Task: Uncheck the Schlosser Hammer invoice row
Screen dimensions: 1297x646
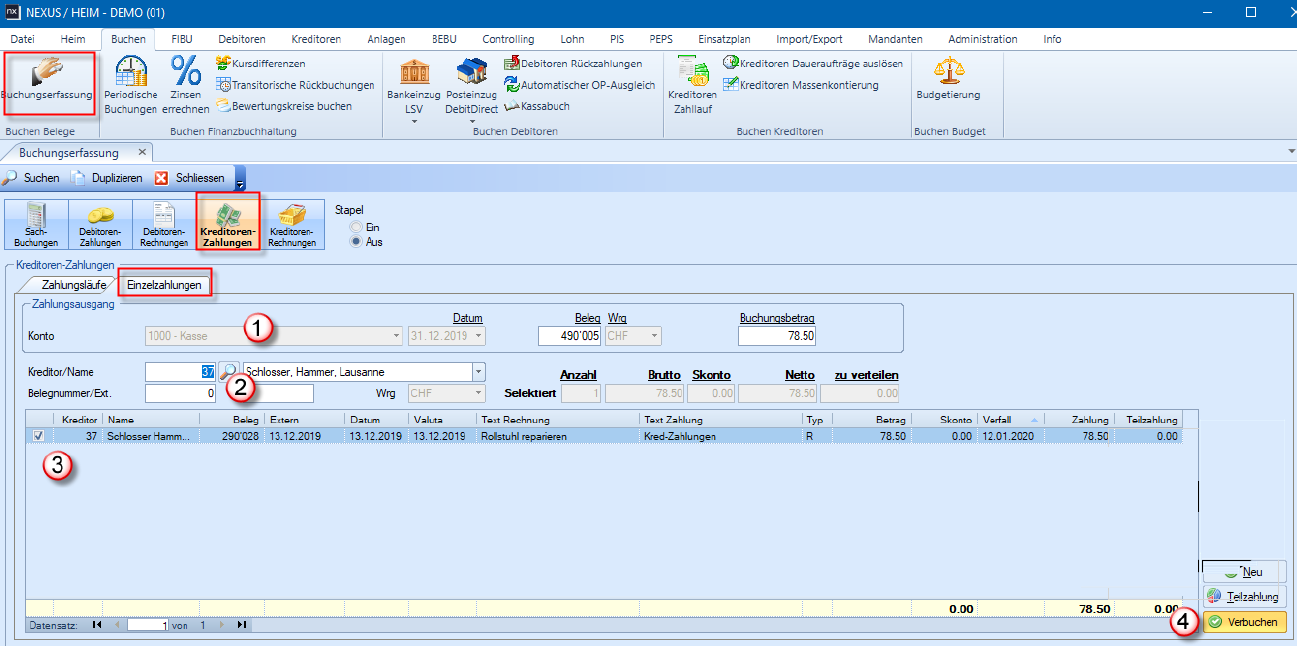Action: (x=38, y=436)
